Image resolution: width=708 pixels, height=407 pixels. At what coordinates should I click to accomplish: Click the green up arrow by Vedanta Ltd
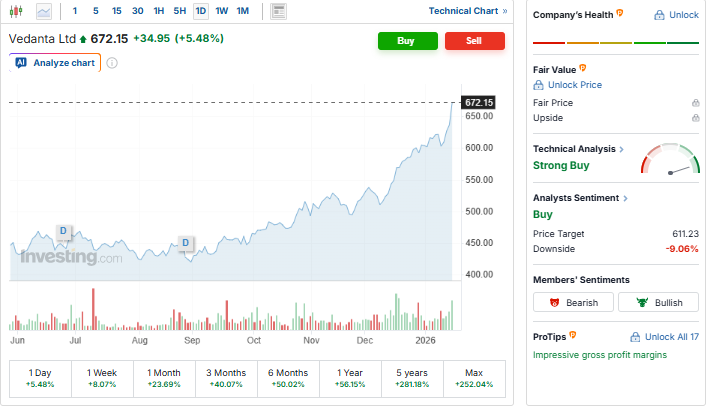[x=83, y=39]
